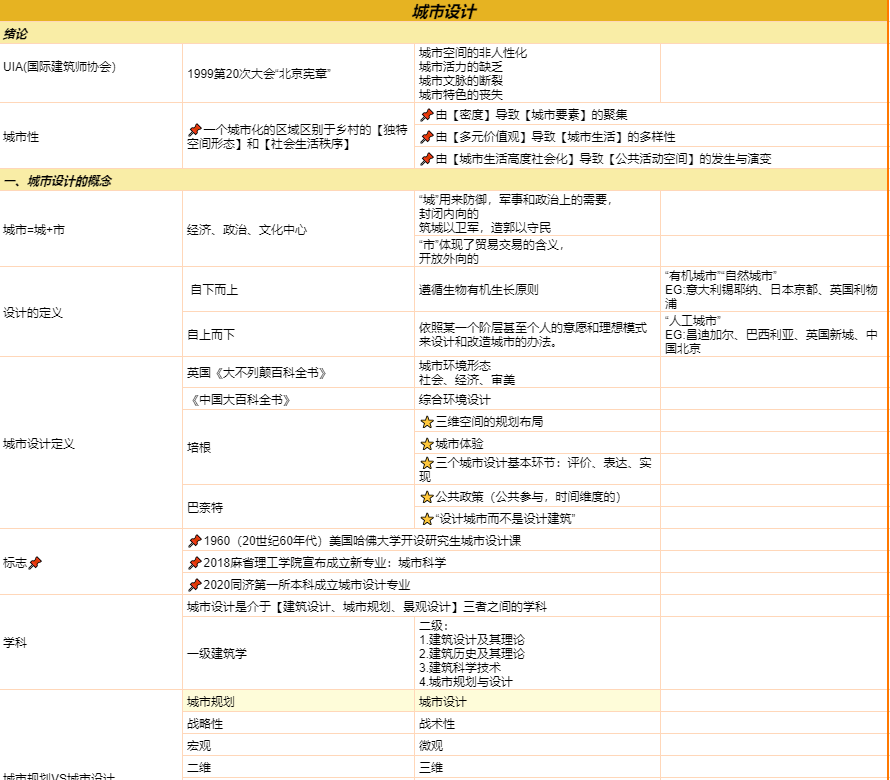
Task: Click the pushpin icon before 由【多元价值观】
Action: 426,136
